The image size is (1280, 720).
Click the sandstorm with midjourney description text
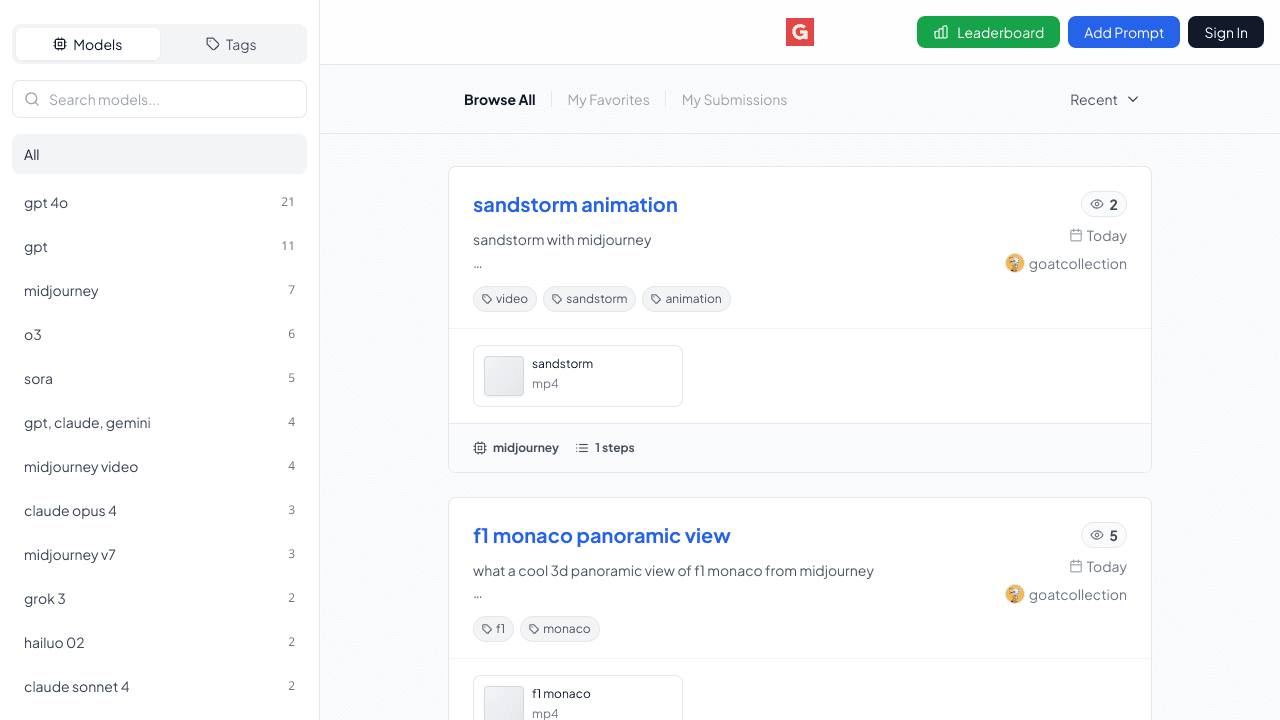tap(562, 240)
